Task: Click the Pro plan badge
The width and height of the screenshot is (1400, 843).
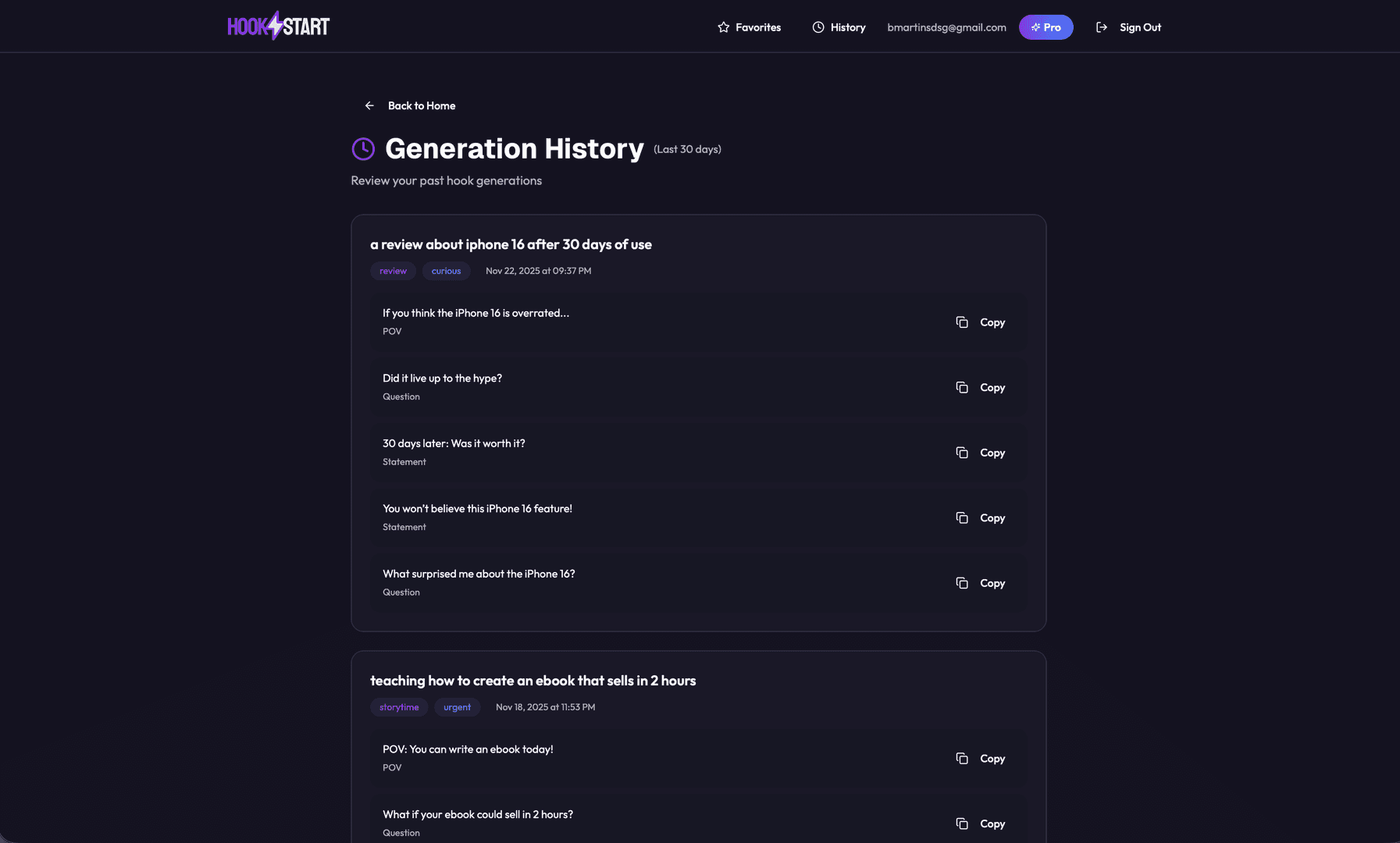Action: (1046, 27)
